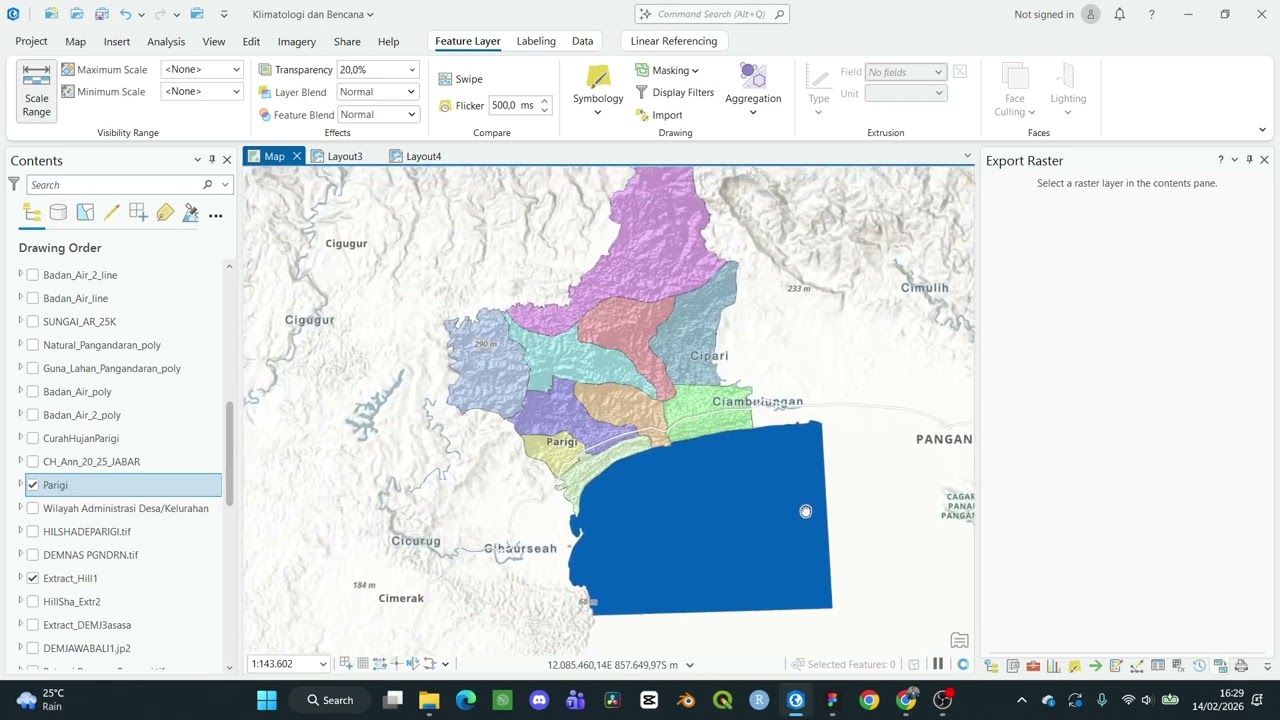This screenshot has height=720, width=1280.
Task: Open Discord from the taskbar
Action: (x=539, y=700)
